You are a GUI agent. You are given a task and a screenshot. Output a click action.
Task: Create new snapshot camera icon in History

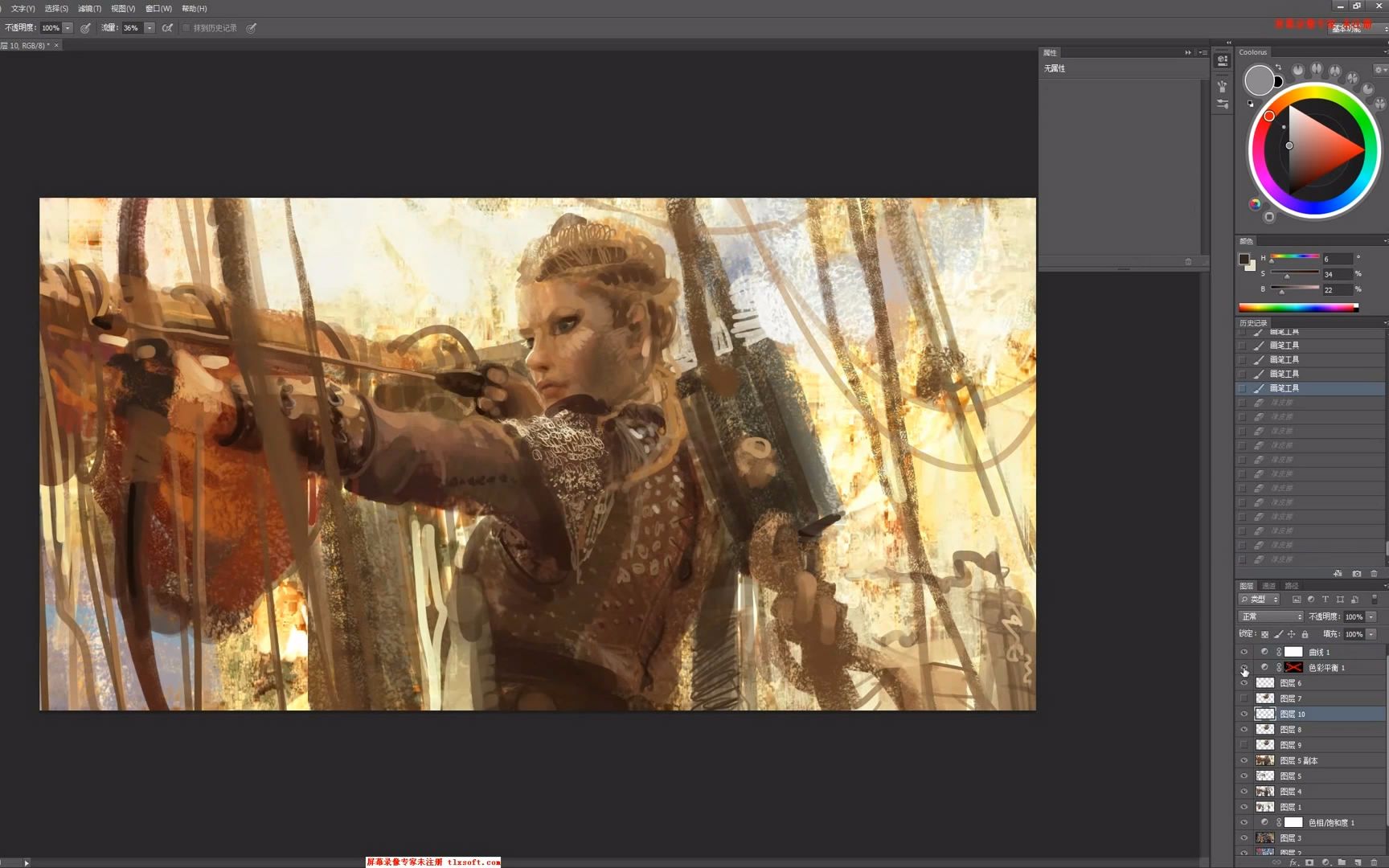(x=1357, y=574)
